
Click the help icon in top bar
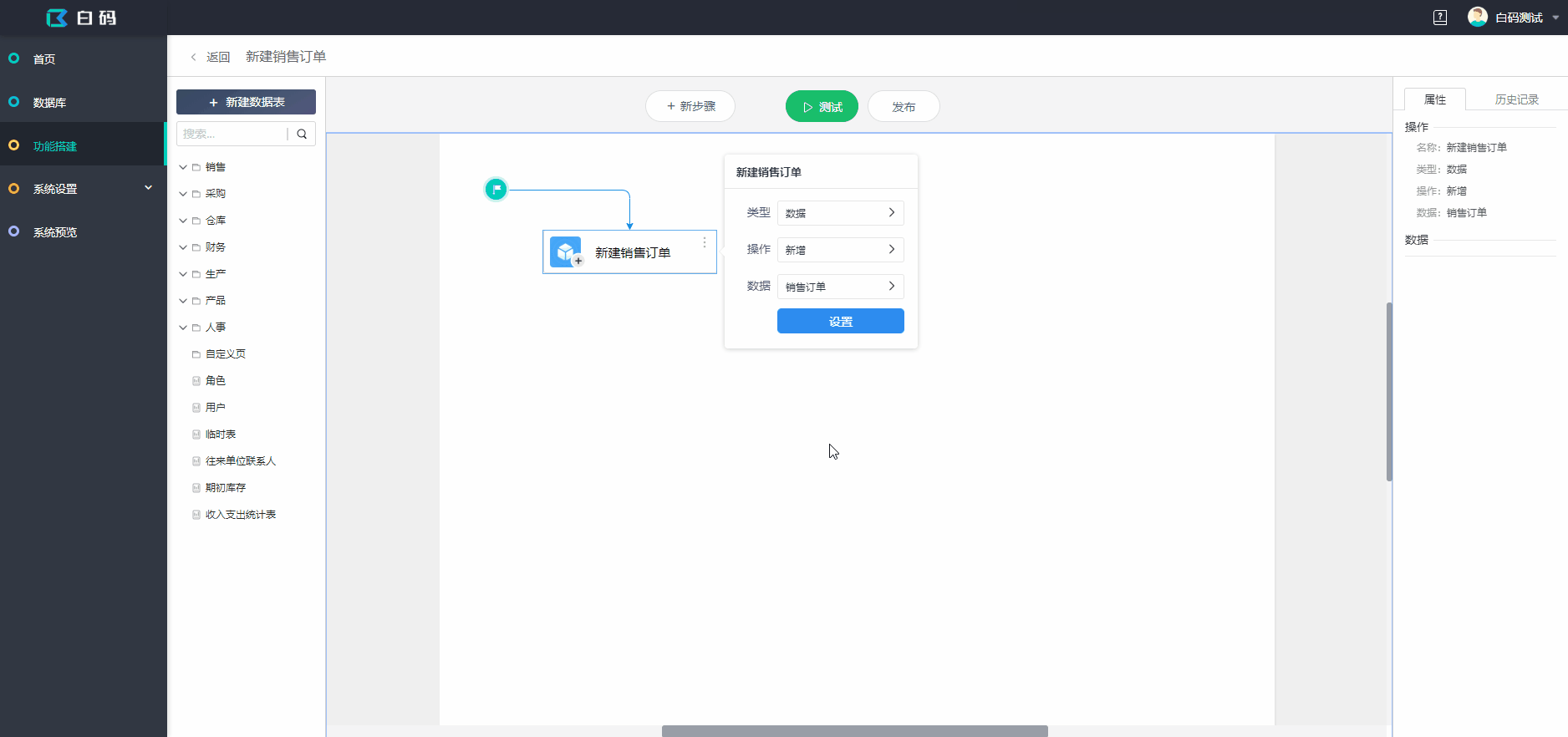[x=1440, y=18]
